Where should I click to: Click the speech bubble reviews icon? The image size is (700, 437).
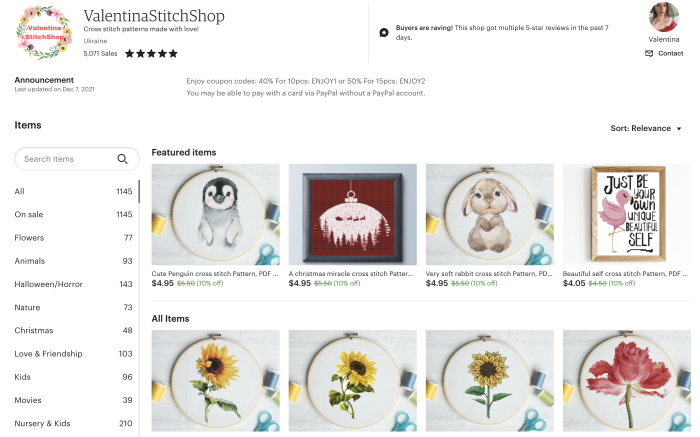384,33
